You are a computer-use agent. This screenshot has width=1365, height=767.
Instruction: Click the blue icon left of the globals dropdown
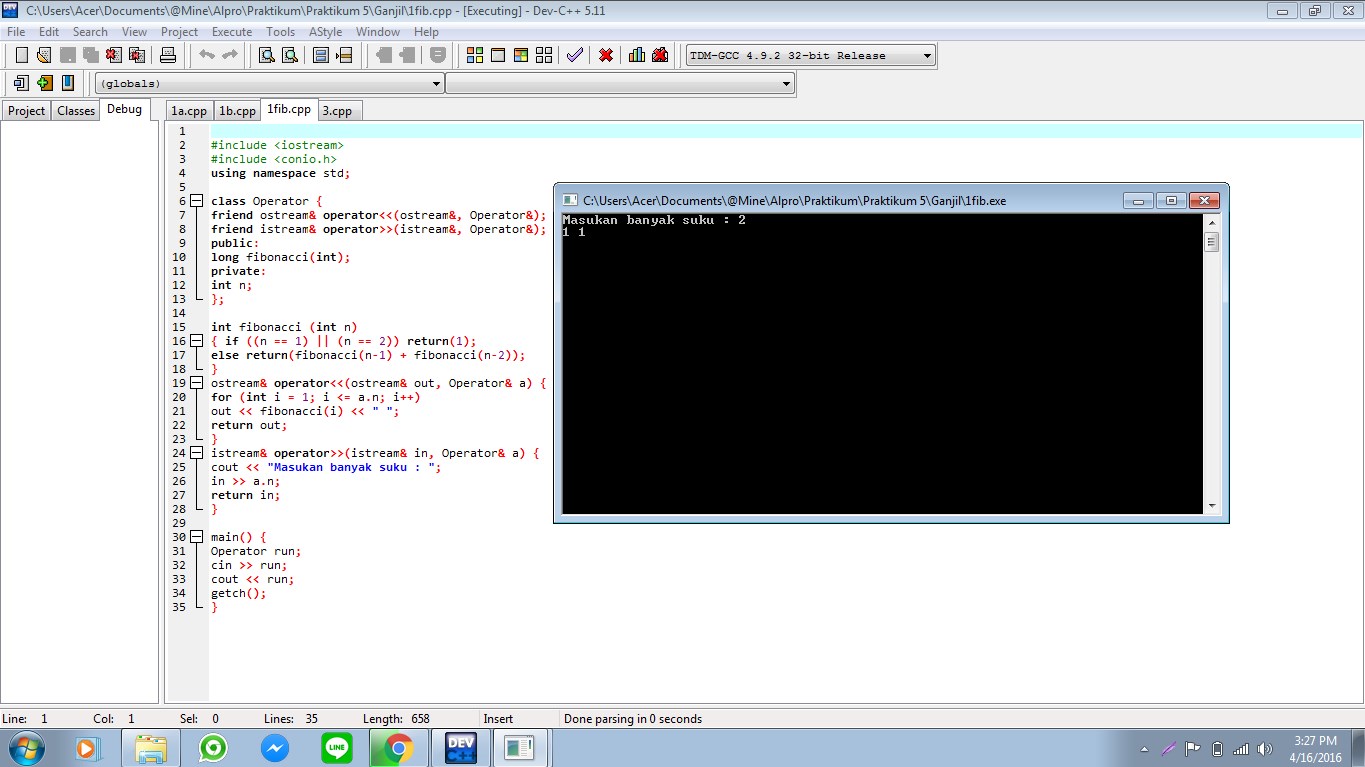click(x=67, y=83)
